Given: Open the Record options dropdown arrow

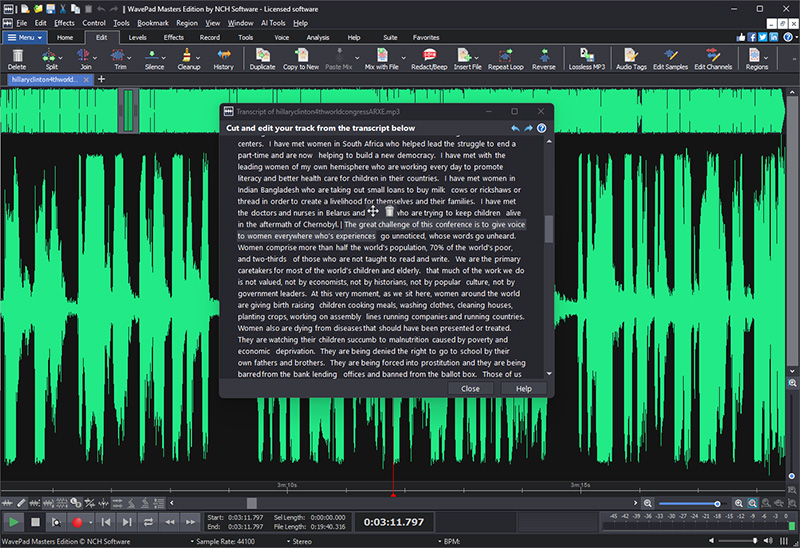Looking at the screenshot, I should (90, 522).
